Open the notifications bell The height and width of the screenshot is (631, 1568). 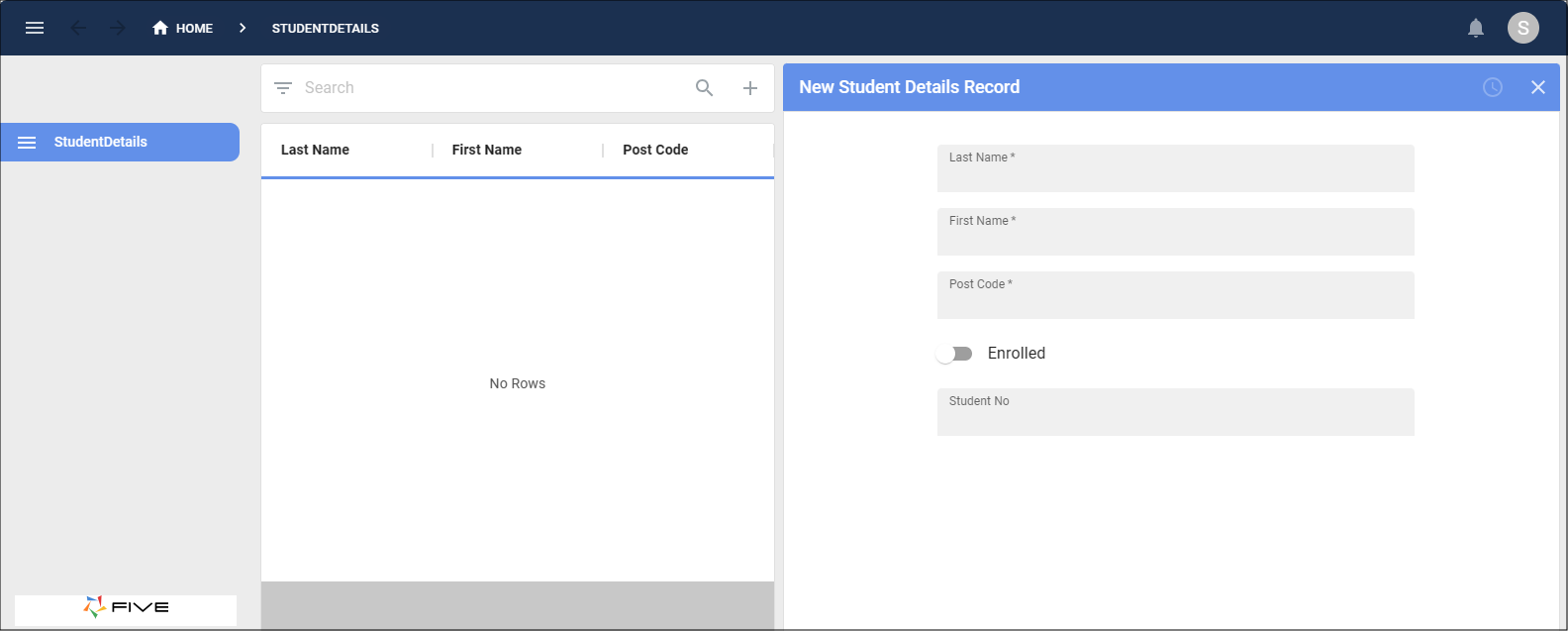click(x=1475, y=28)
